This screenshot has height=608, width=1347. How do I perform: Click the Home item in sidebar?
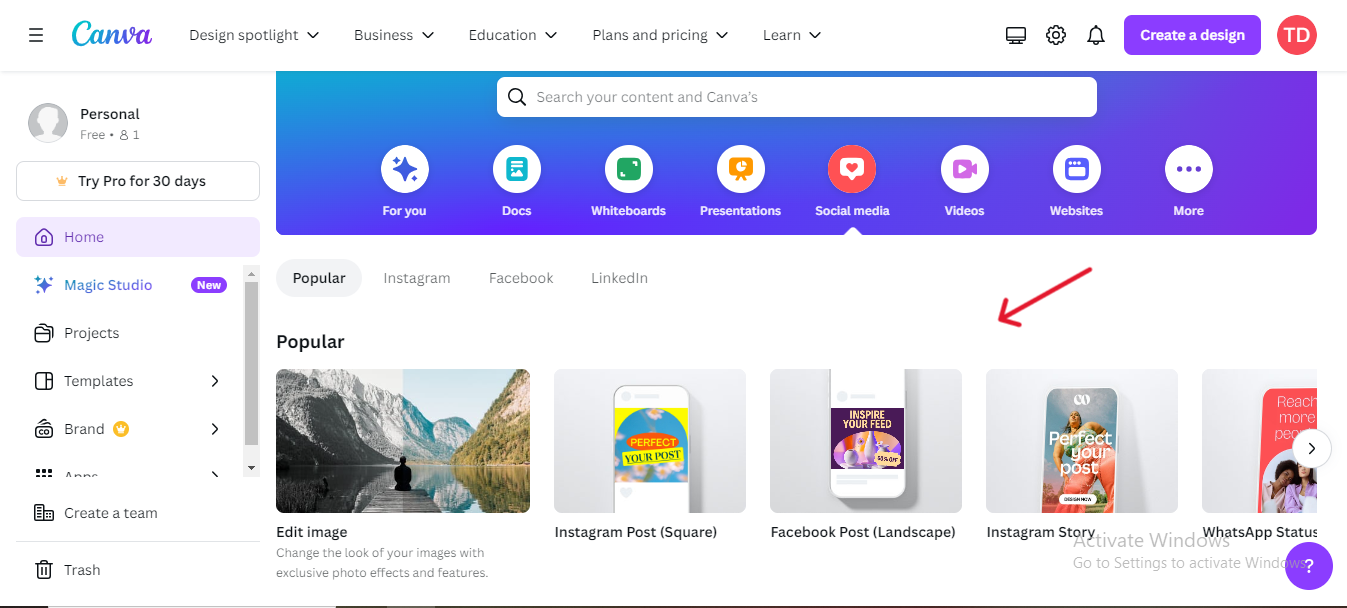[x=138, y=237]
